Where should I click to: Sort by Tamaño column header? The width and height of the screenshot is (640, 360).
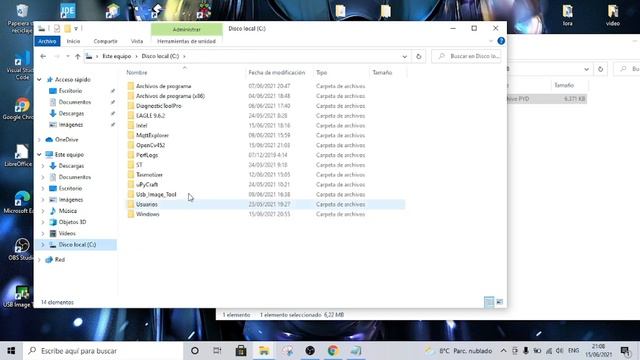click(382, 73)
